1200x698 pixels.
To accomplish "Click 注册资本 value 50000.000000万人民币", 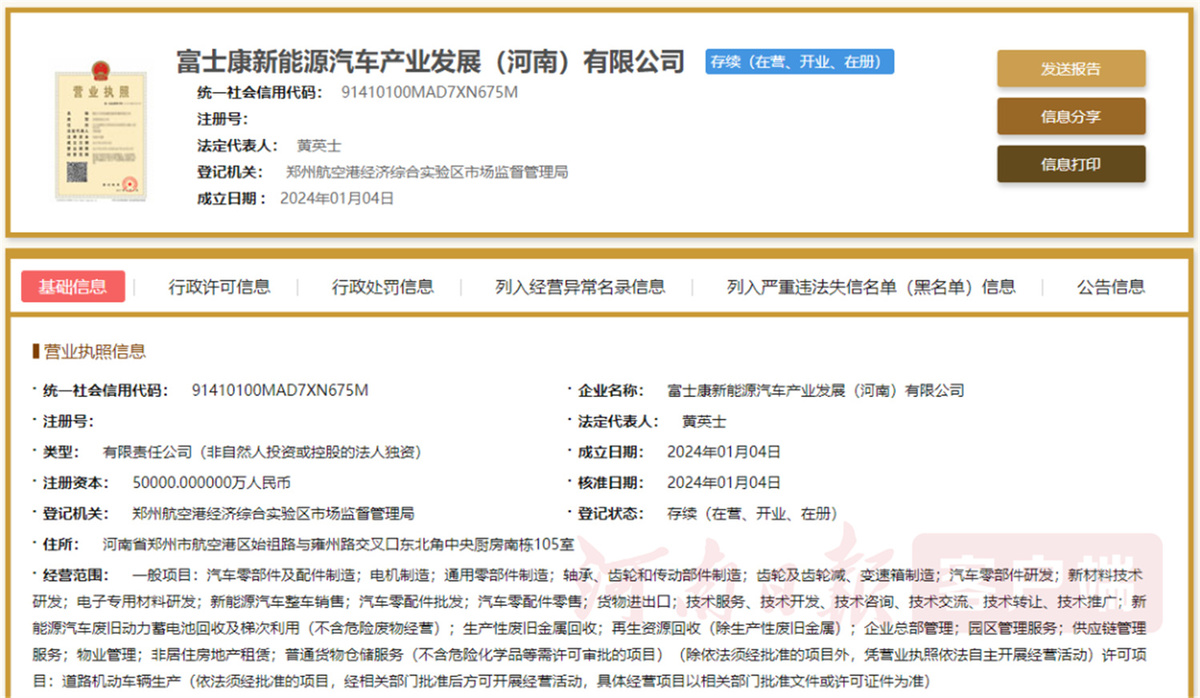I will click(x=212, y=483).
